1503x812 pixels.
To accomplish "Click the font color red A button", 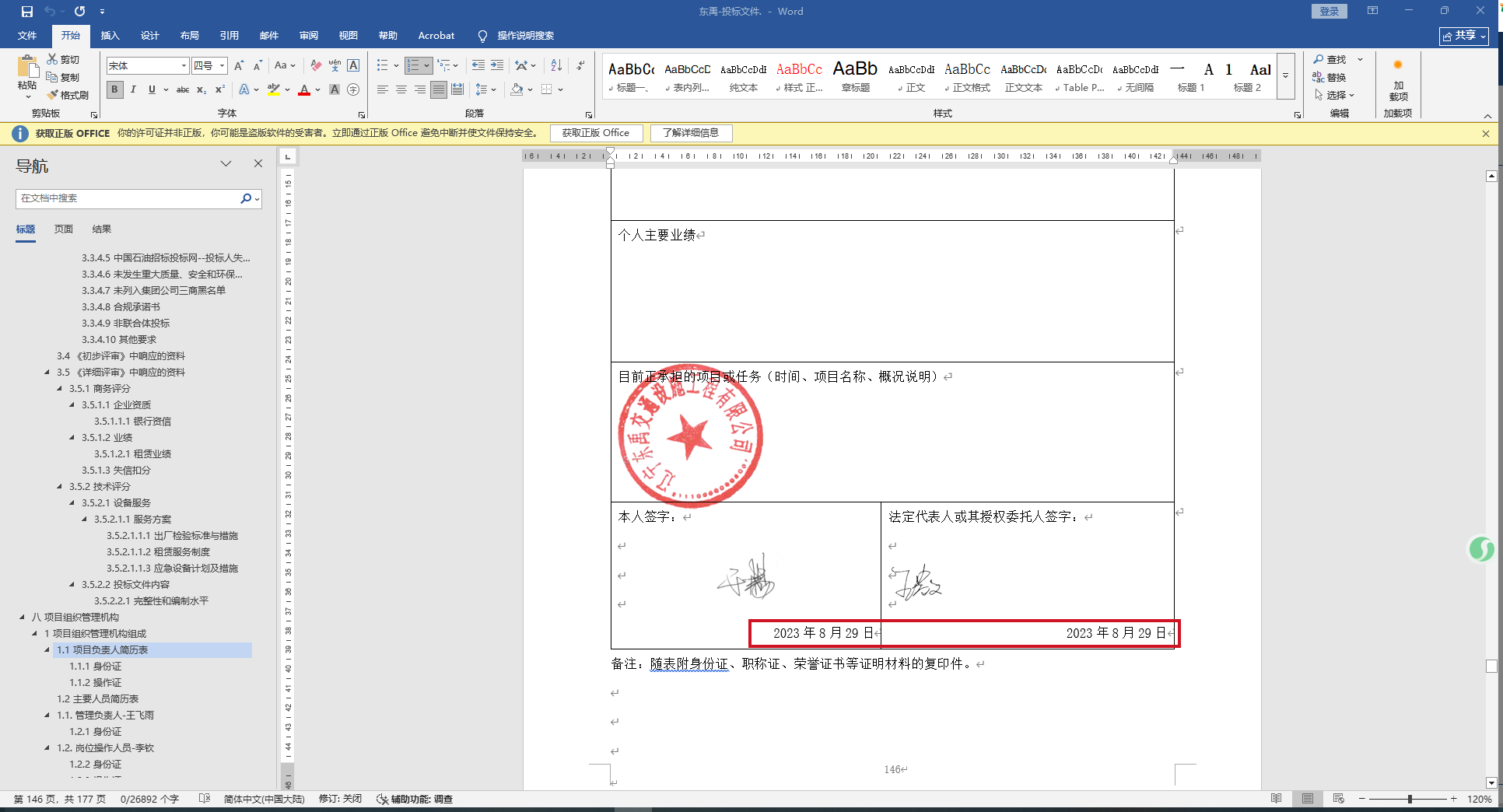I will point(304,89).
